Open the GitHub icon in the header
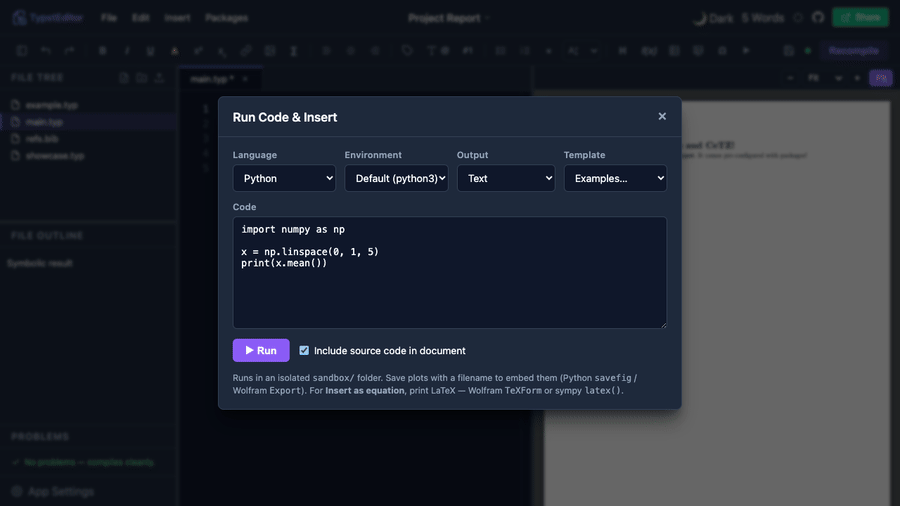 (818, 18)
